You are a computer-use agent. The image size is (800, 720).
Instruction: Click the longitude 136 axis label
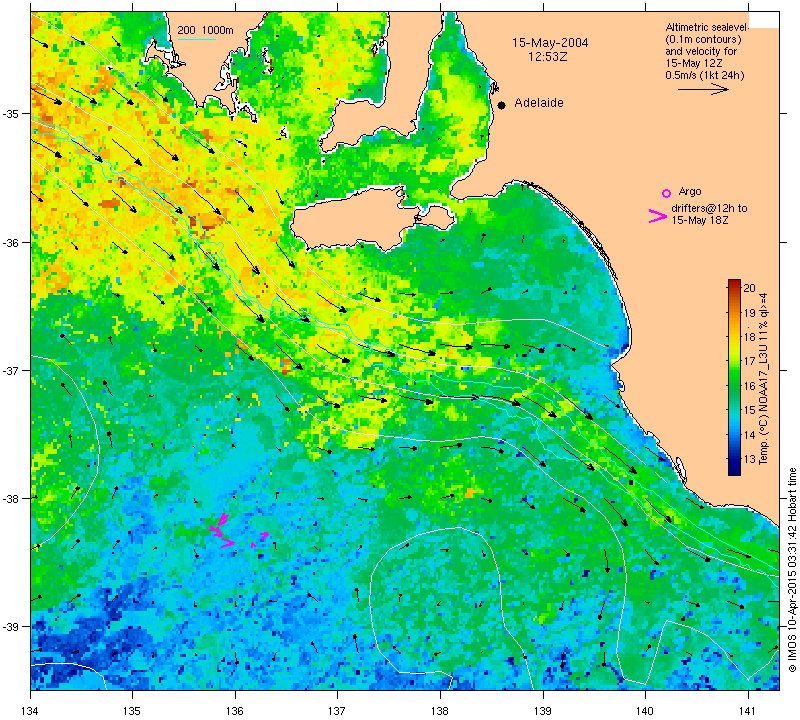(235, 710)
